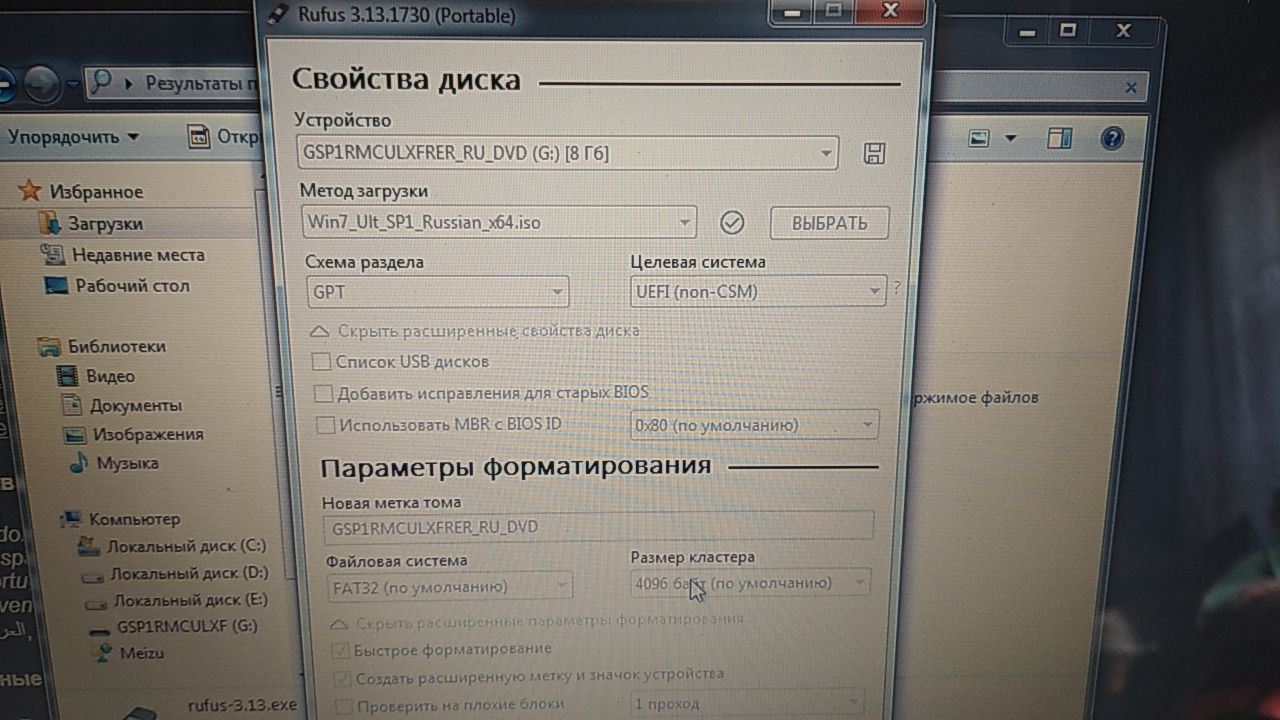The width and height of the screenshot is (1280, 720).
Task: Click the ISO checksum checkmark icon
Action: [x=732, y=222]
